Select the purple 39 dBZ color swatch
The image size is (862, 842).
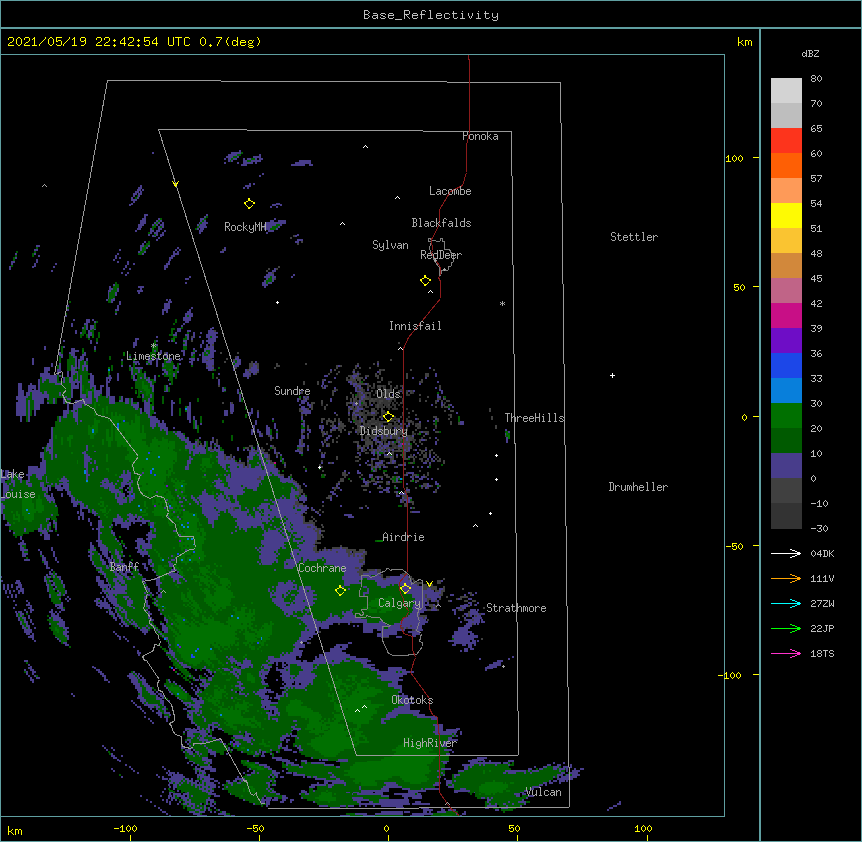(786, 341)
